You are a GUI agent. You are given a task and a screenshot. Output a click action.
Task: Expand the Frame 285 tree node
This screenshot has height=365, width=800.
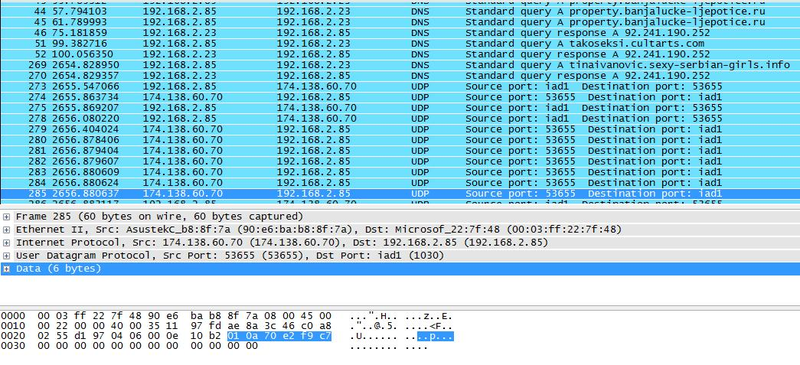tap(6, 216)
